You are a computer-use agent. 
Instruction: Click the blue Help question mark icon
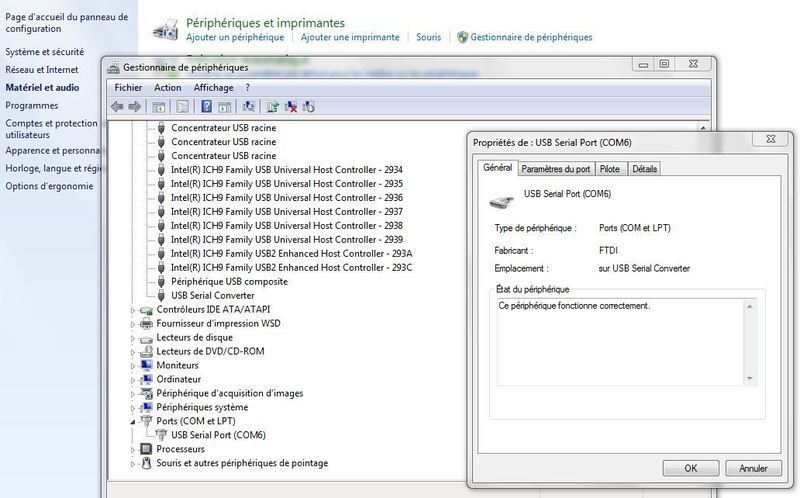[206, 106]
